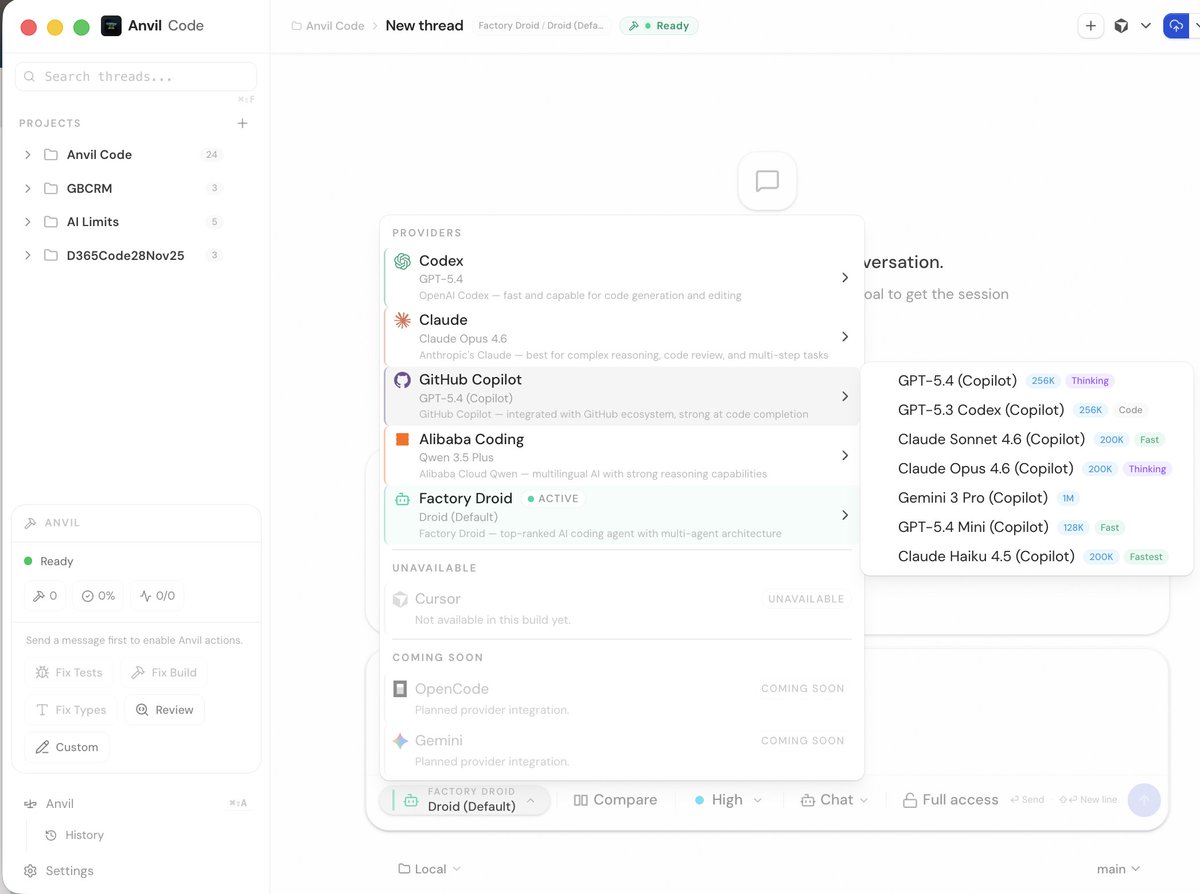Click the Factory Droid robot icon in the list

pos(402,499)
